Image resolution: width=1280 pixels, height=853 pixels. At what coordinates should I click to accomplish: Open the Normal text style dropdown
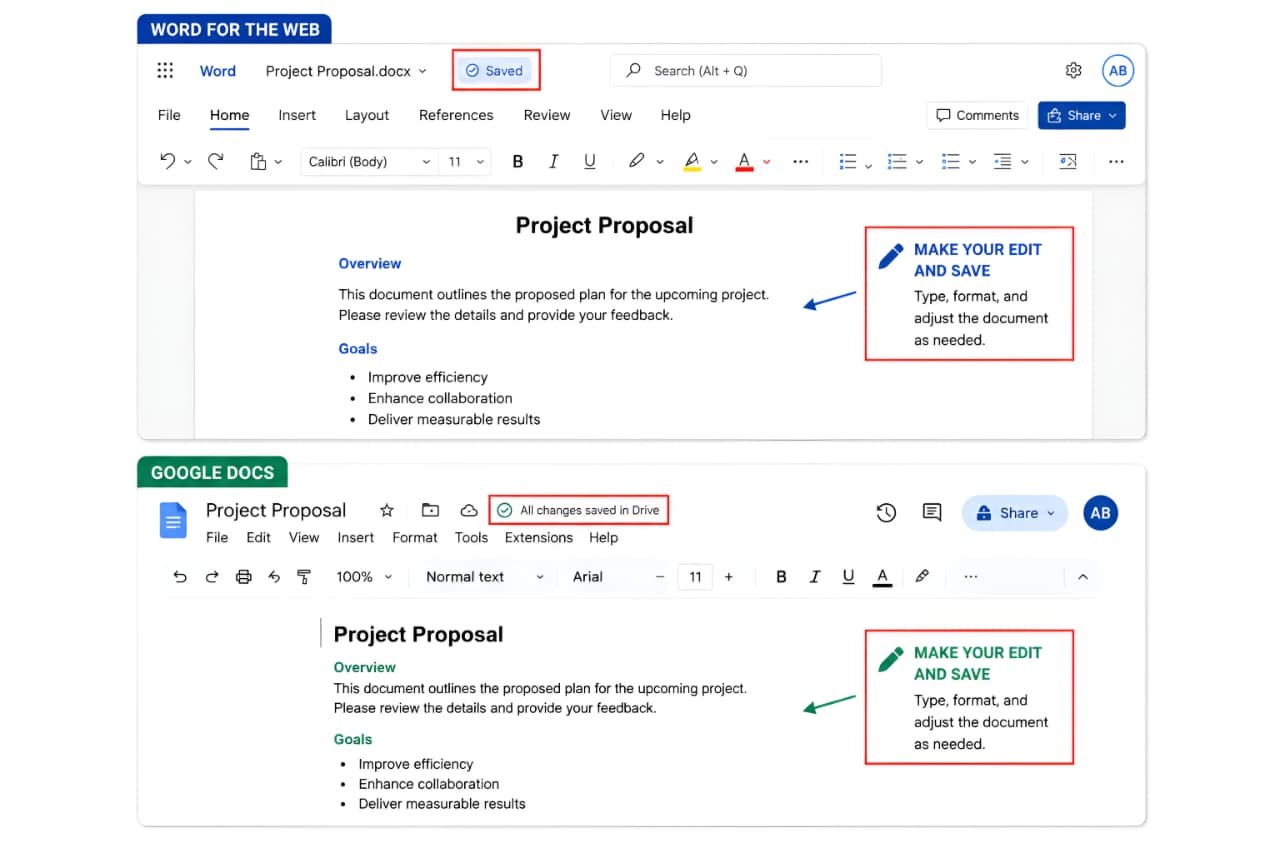click(x=485, y=577)
